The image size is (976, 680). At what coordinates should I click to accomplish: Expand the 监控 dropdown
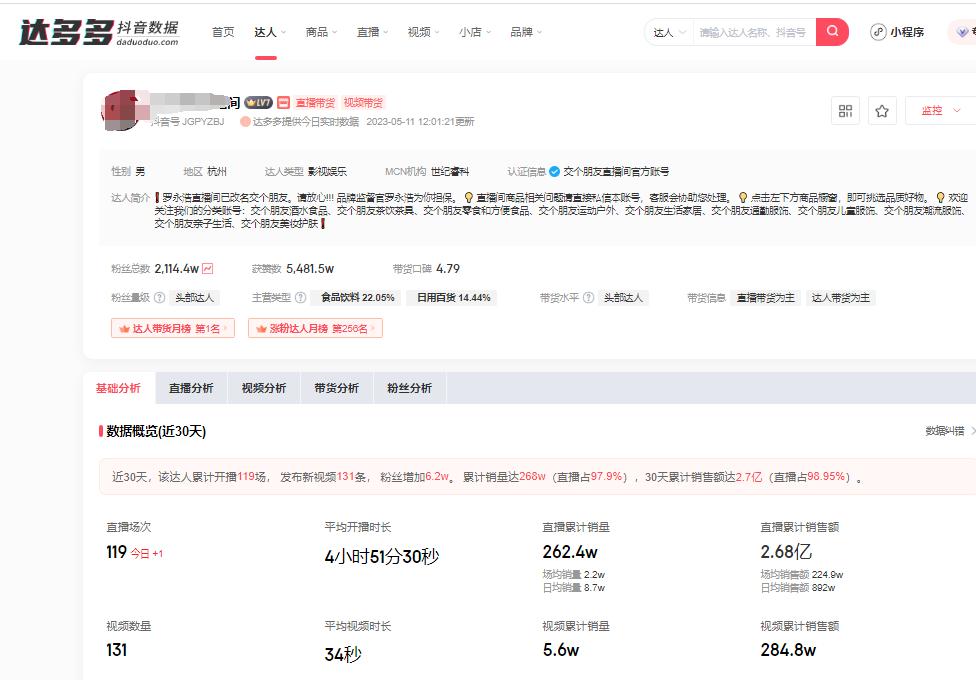coord(937,111)
